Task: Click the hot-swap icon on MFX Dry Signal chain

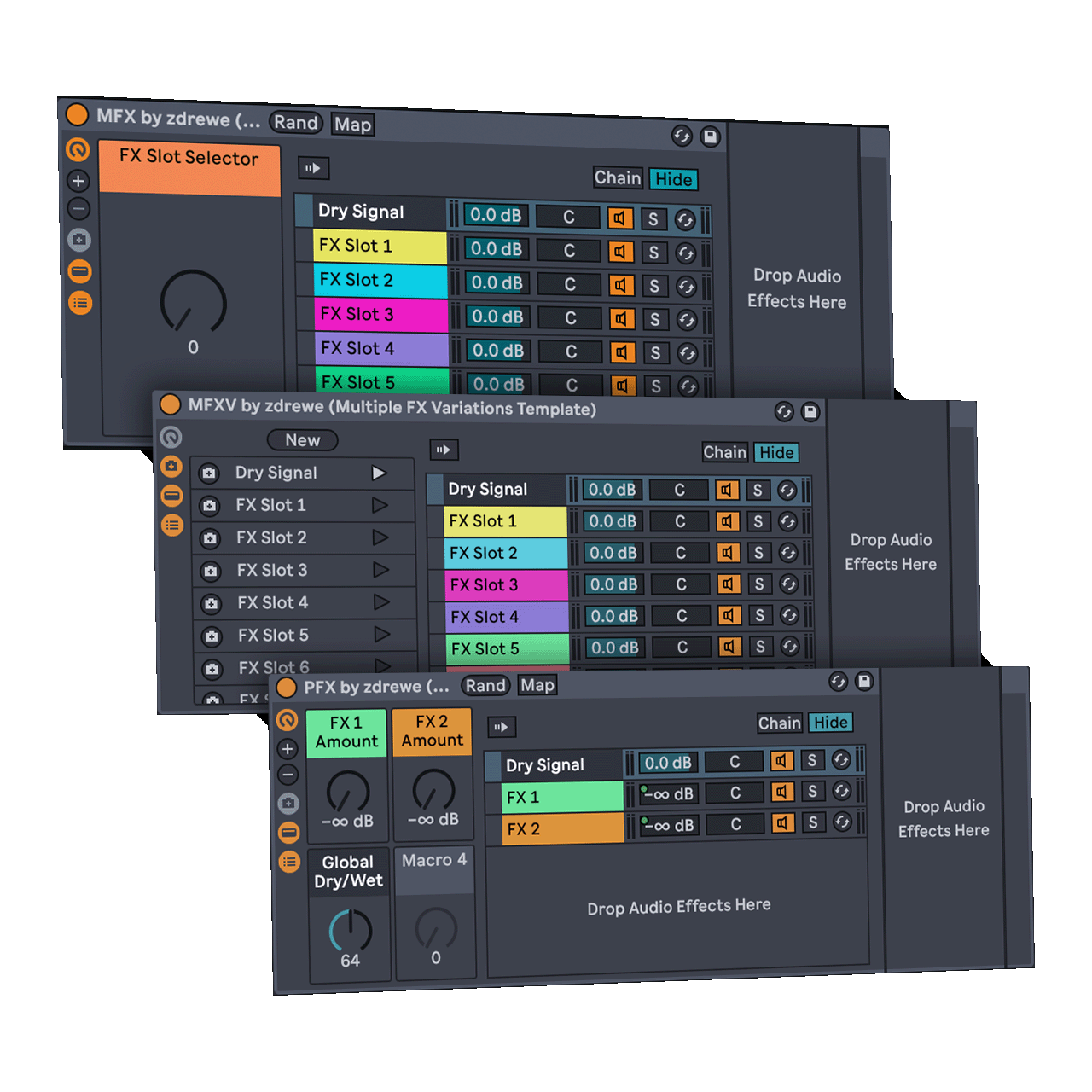Action: point(685,220)
